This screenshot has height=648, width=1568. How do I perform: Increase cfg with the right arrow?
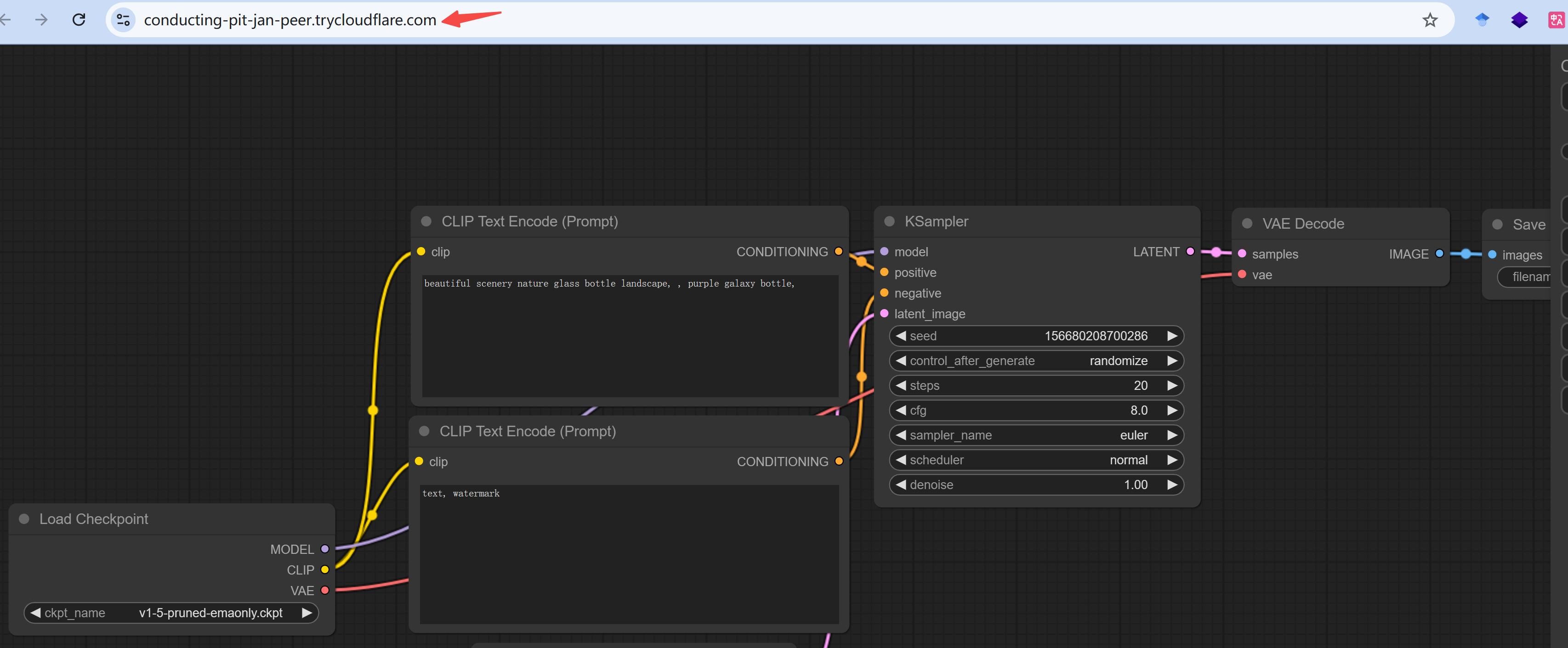(1172, 410)
